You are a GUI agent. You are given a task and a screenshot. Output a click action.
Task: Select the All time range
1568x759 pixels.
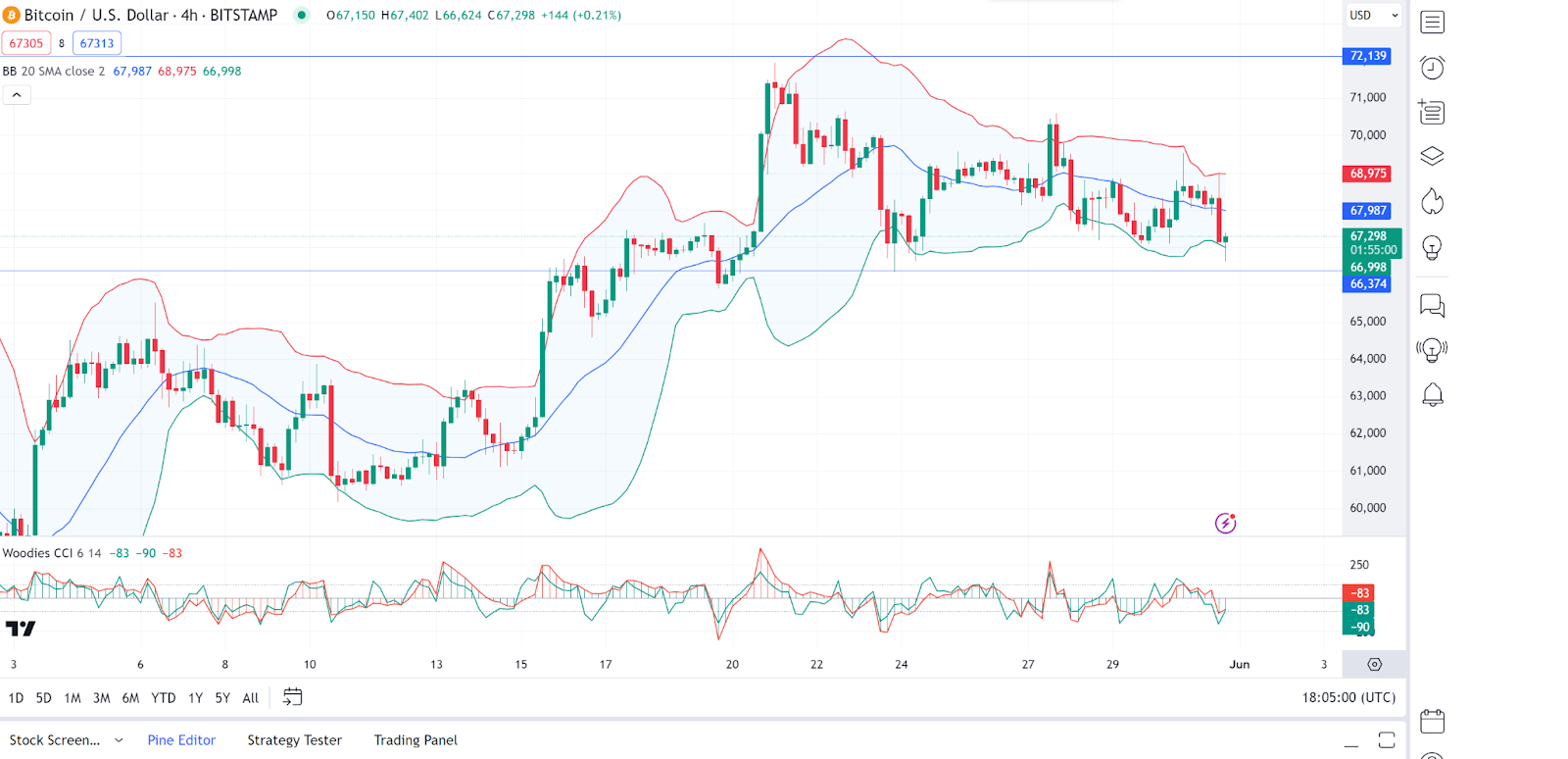coord(251,698)
